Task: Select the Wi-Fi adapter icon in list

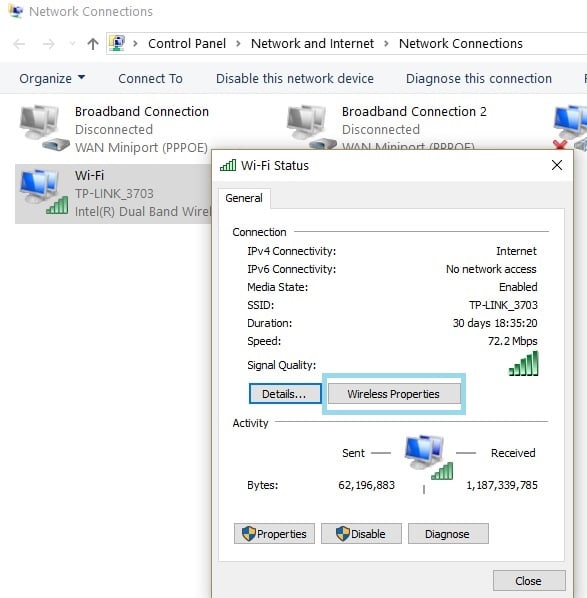Action: 44,192
